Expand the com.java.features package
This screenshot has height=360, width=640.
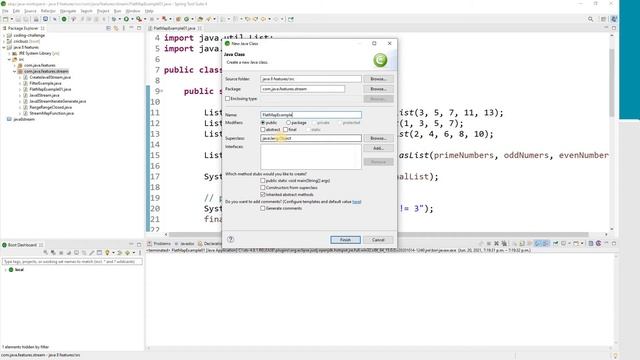[15, 65]
